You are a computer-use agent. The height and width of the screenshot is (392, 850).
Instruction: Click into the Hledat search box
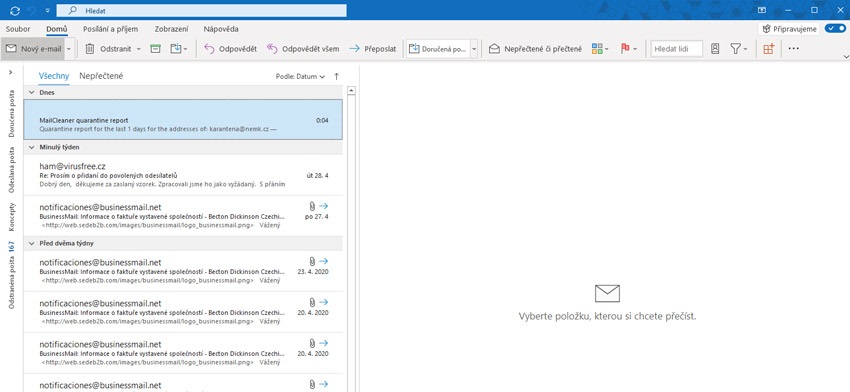pyautogui.click(x=201, y=10)
